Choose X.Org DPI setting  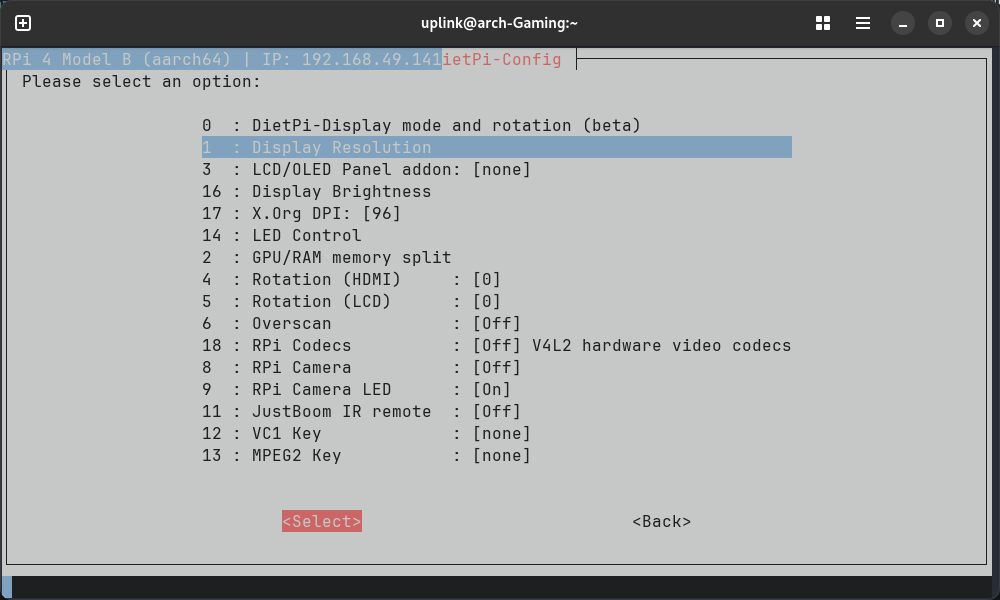(x=301, y=214)
